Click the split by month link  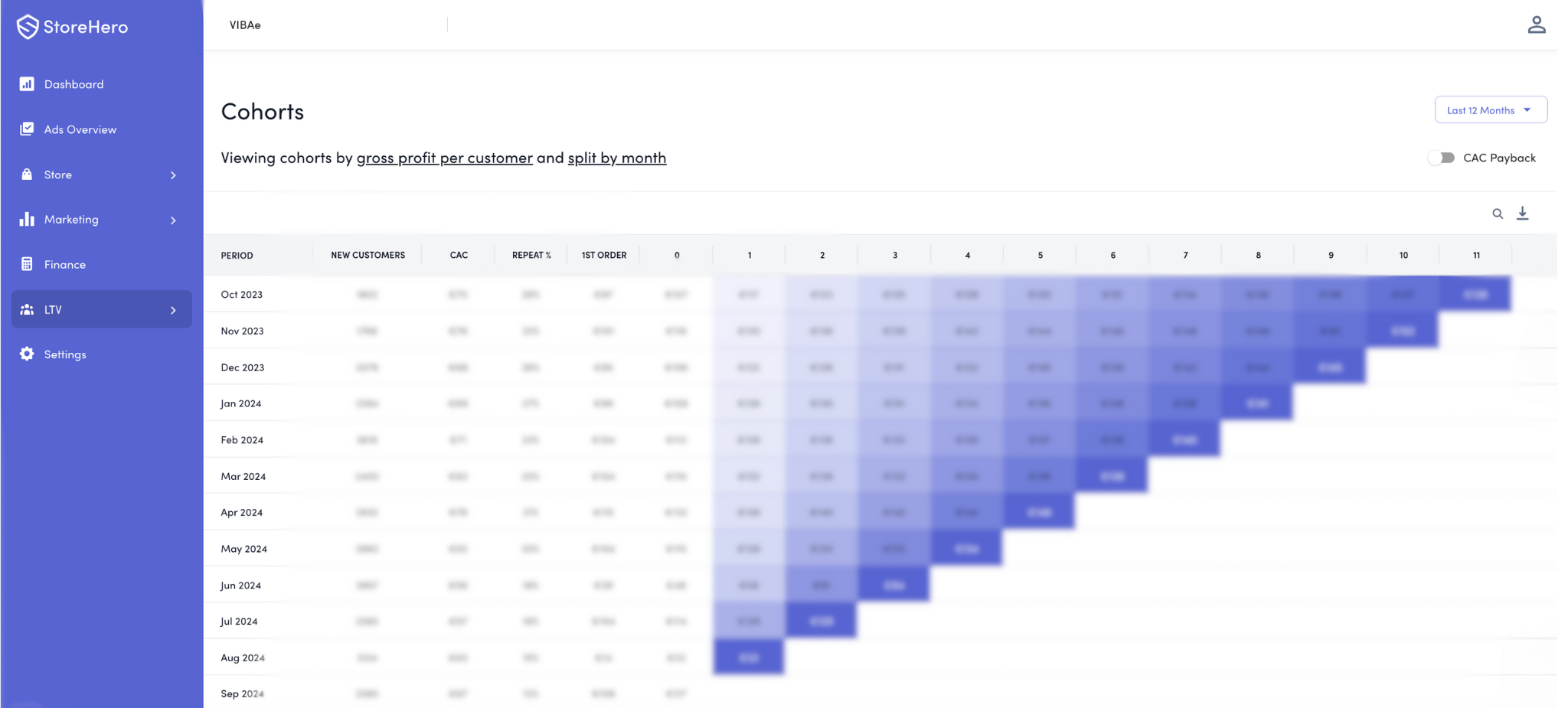pos(616,158)
